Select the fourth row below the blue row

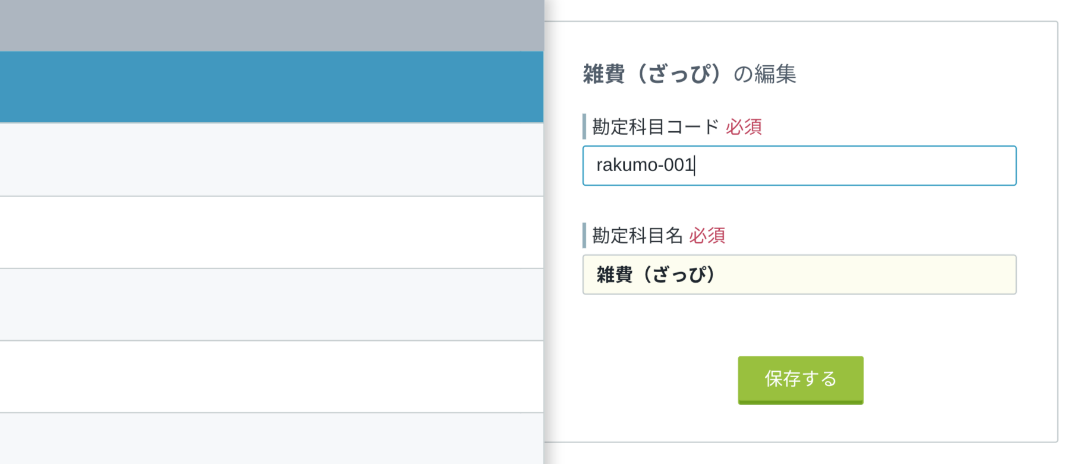272,376
